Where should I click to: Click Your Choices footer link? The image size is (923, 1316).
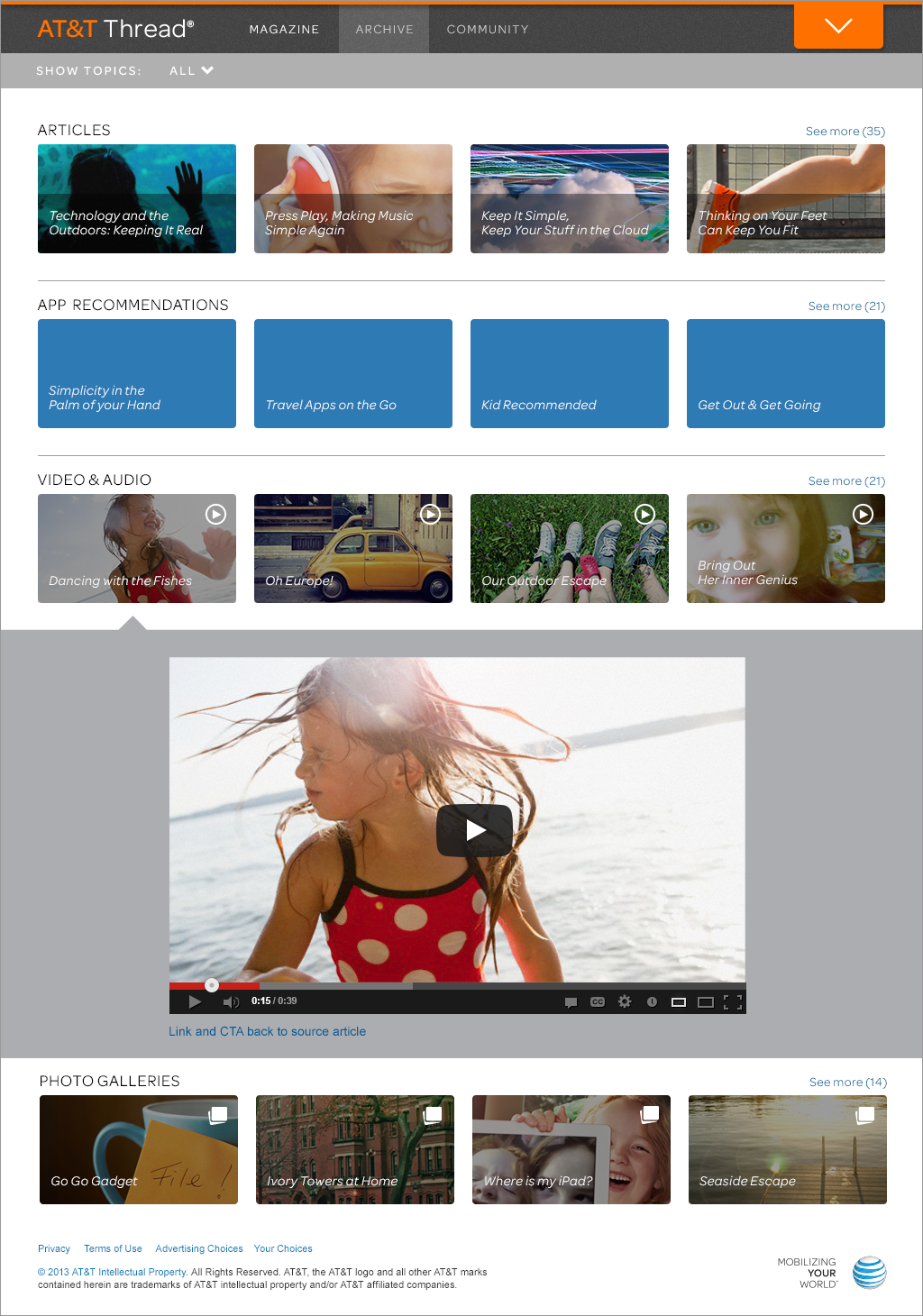tap(283, 1248)
